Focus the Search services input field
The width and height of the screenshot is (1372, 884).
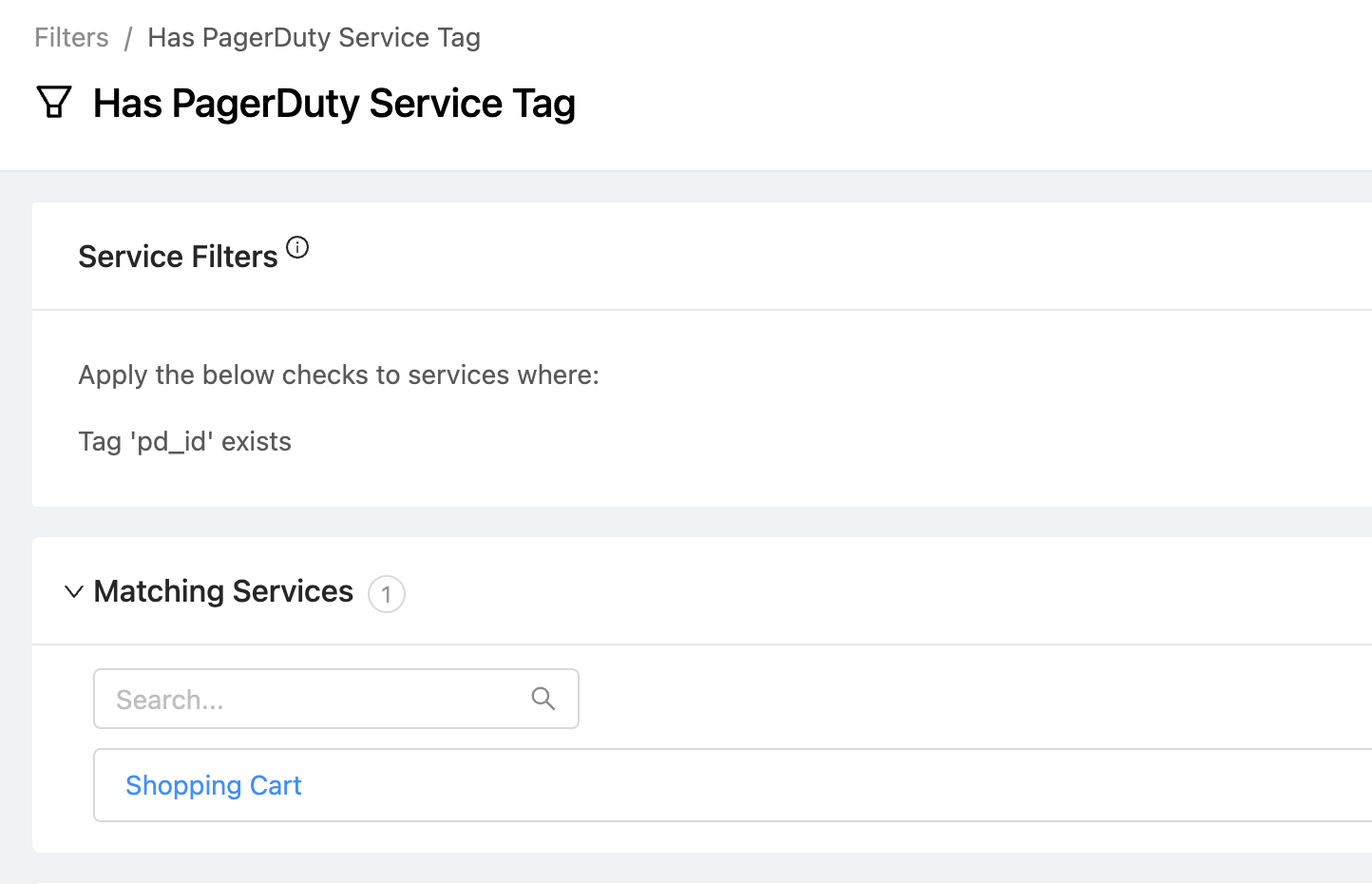point(336,699)
